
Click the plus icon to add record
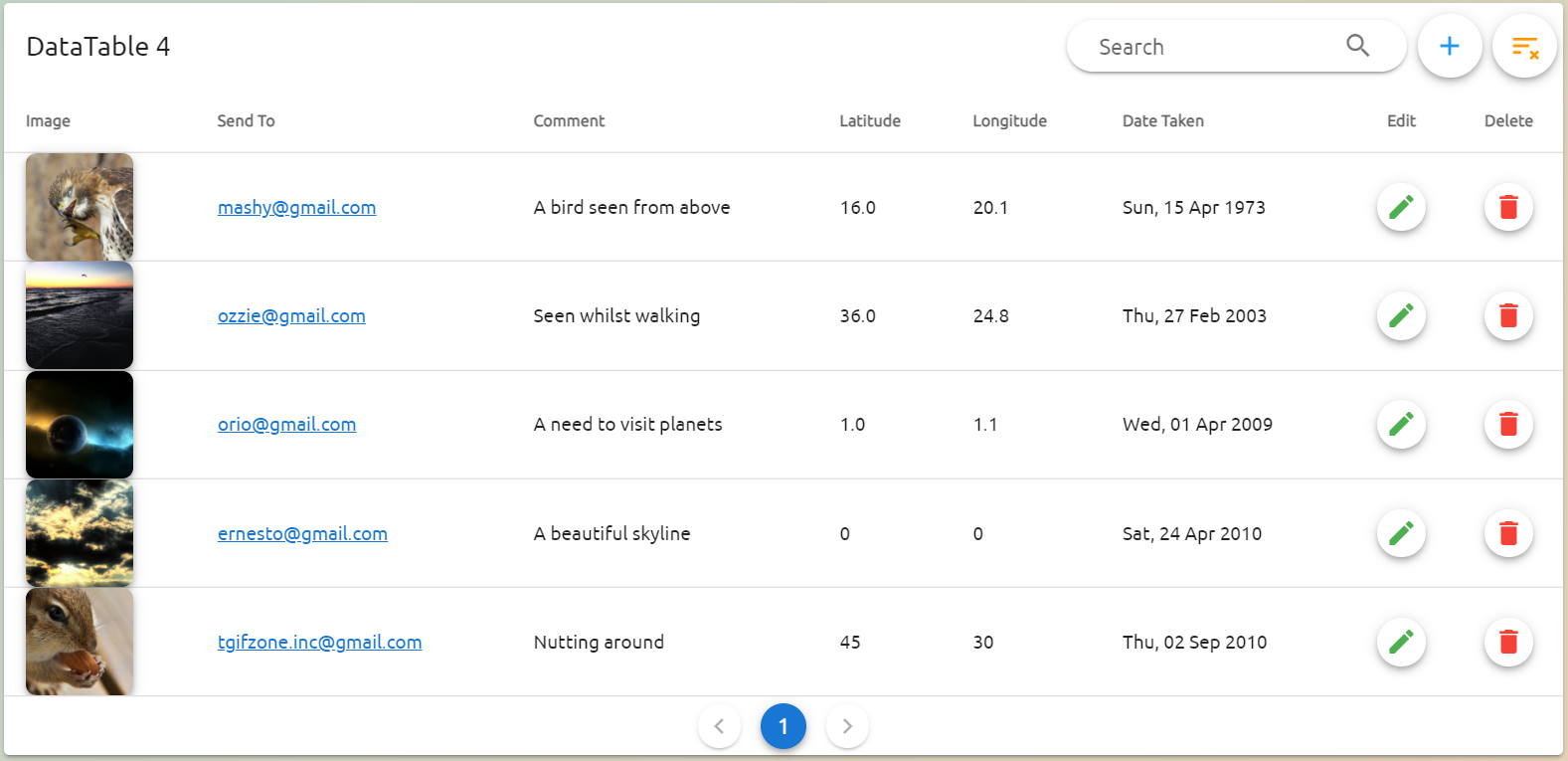[1449, 46]
